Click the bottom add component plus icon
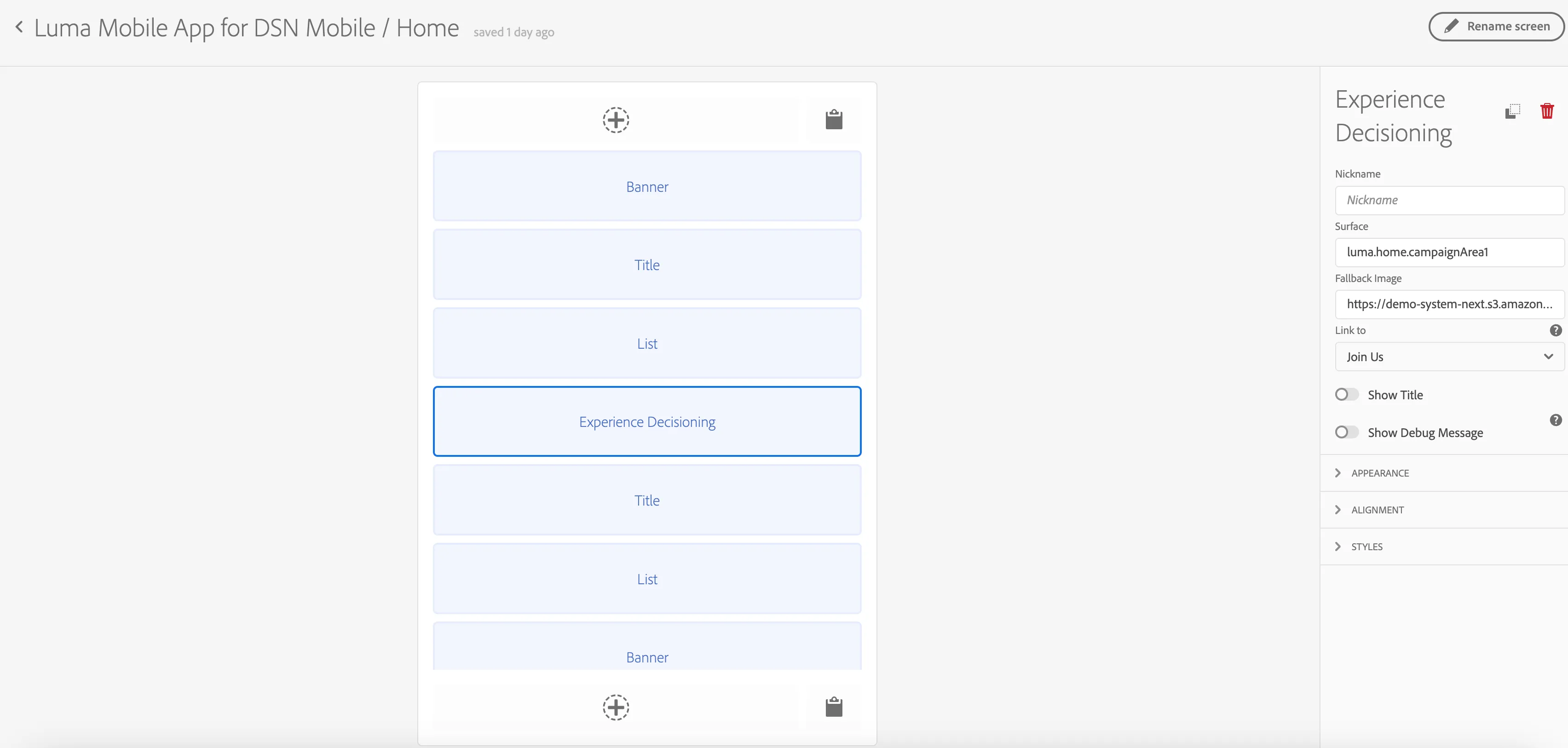 pos(616,707)
